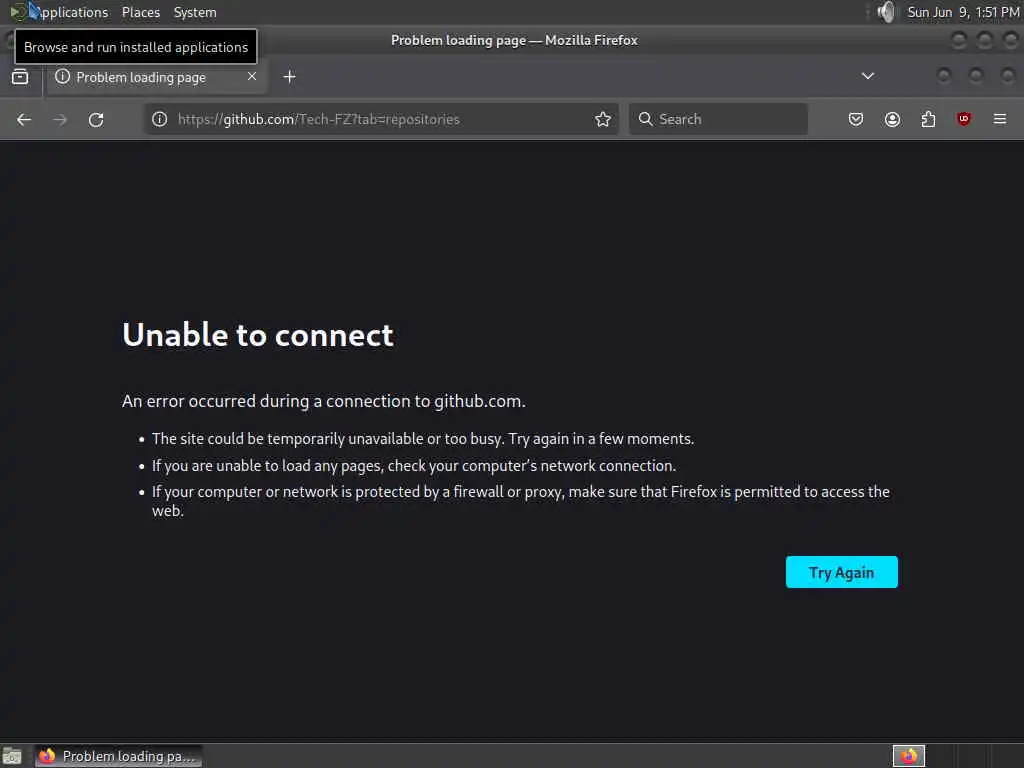Screen dimensions: 1024x768
Task: Open the Extensions puzzle icon
Action: coord(928,119)
